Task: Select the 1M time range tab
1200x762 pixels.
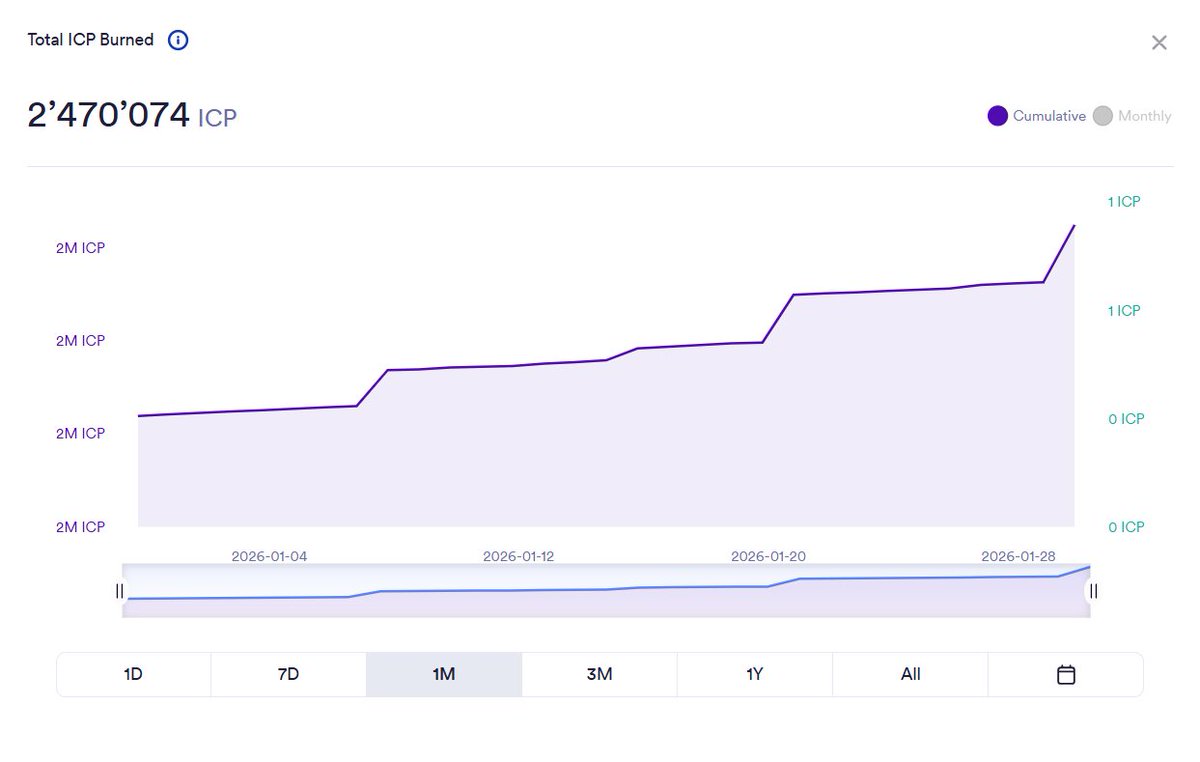Action: 443,674
